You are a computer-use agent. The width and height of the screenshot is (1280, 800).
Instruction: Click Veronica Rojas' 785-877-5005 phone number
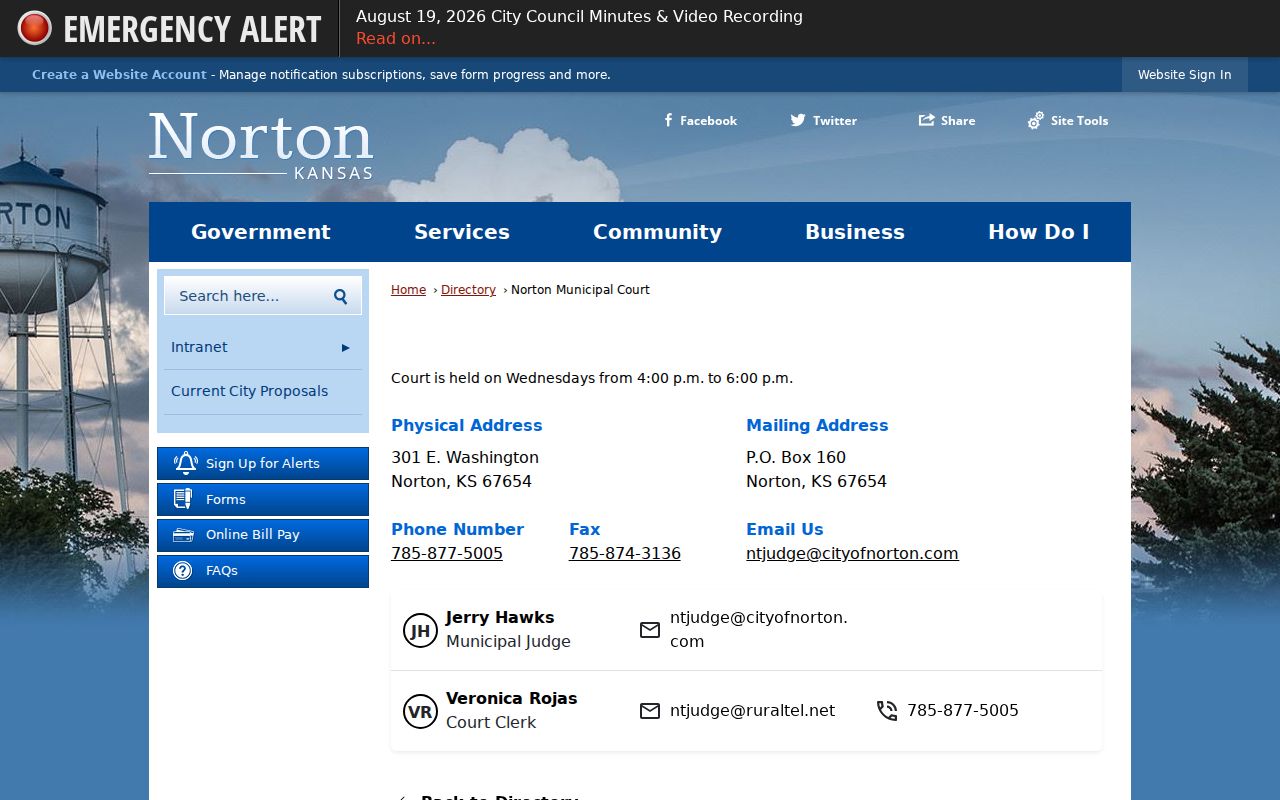(x=963, y=711)
